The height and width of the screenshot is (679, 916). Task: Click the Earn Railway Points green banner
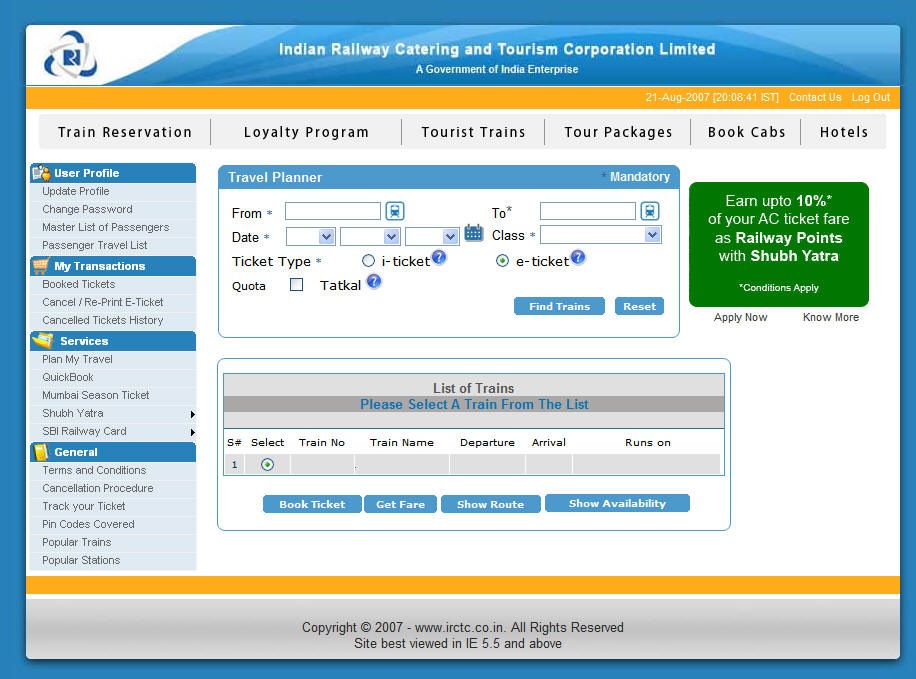point(779,244)
